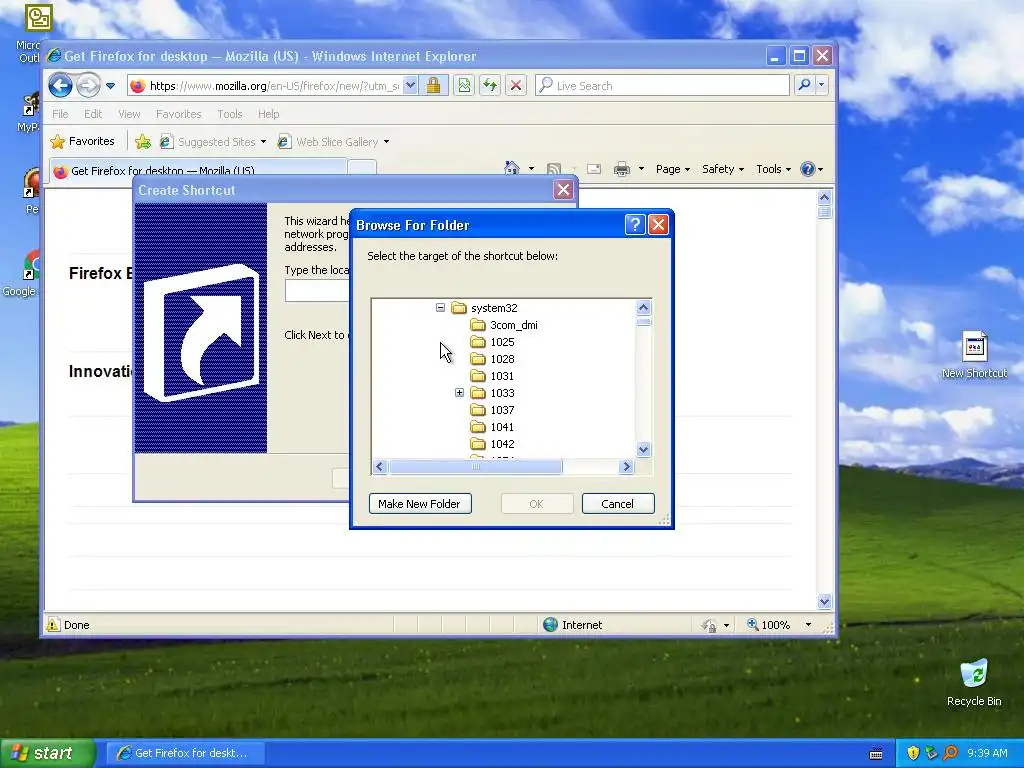Select the 1037 folder
The height and width of the screenshot is (768, 1024).
[502, 409]
